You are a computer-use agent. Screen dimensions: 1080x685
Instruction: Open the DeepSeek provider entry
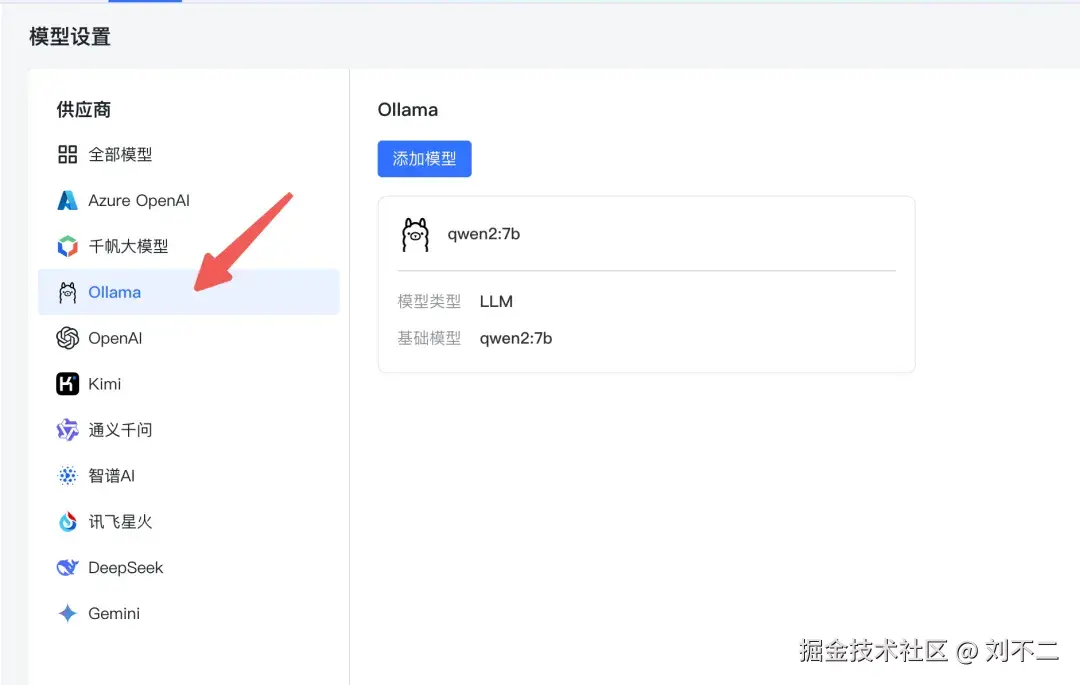[x=126, y=567]
